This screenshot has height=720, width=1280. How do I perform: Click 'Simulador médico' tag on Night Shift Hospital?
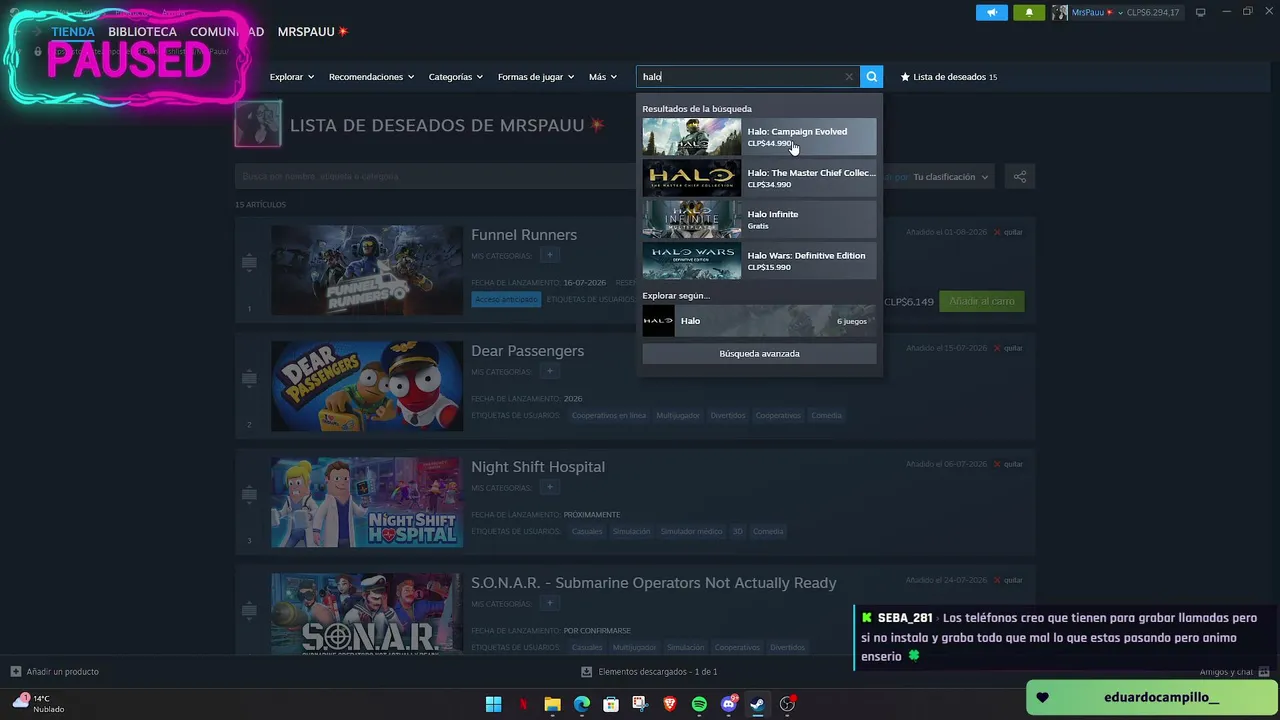[691, 531]
